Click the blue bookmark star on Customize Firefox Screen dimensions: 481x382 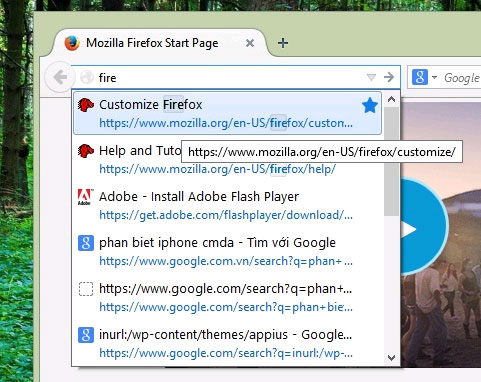click(370, 105)
